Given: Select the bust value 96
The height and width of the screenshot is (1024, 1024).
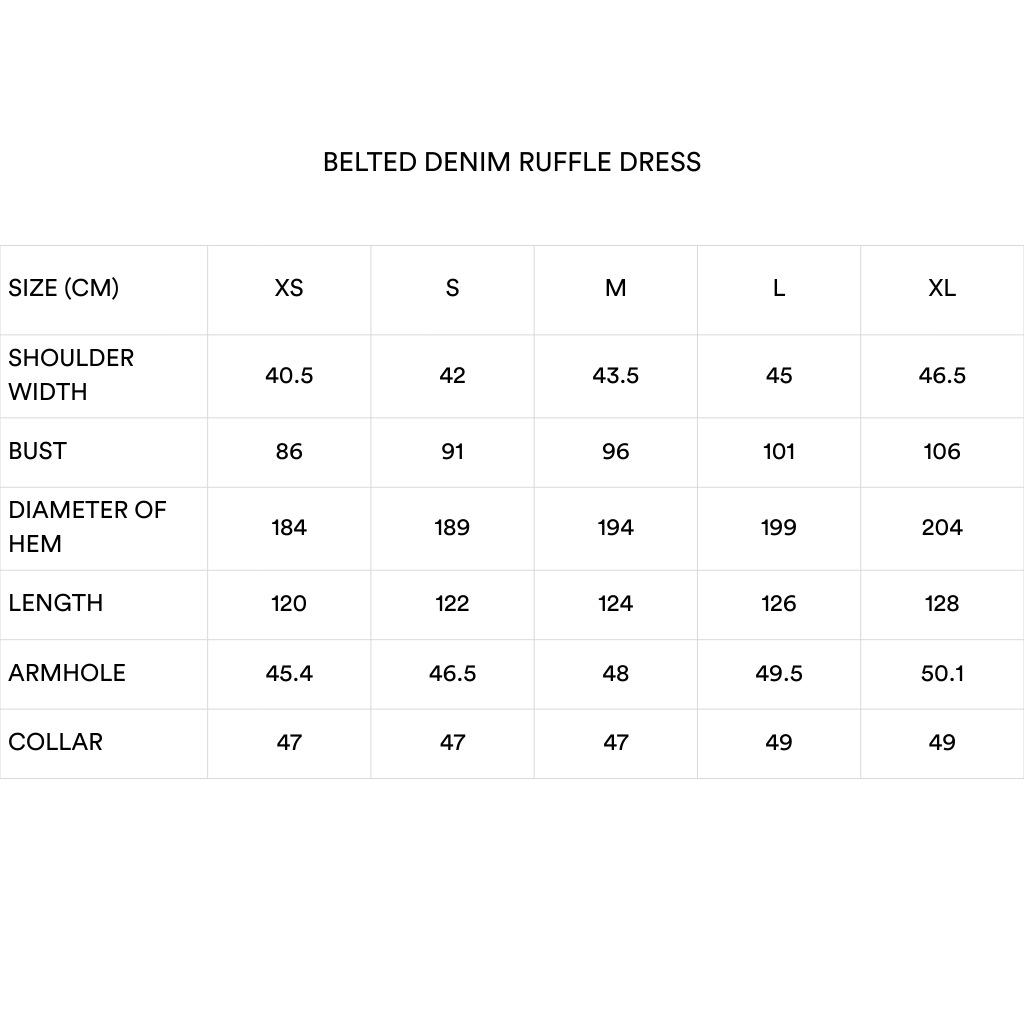Looking at the screenshot, I should pyautogui.click(x=616, y=452).
